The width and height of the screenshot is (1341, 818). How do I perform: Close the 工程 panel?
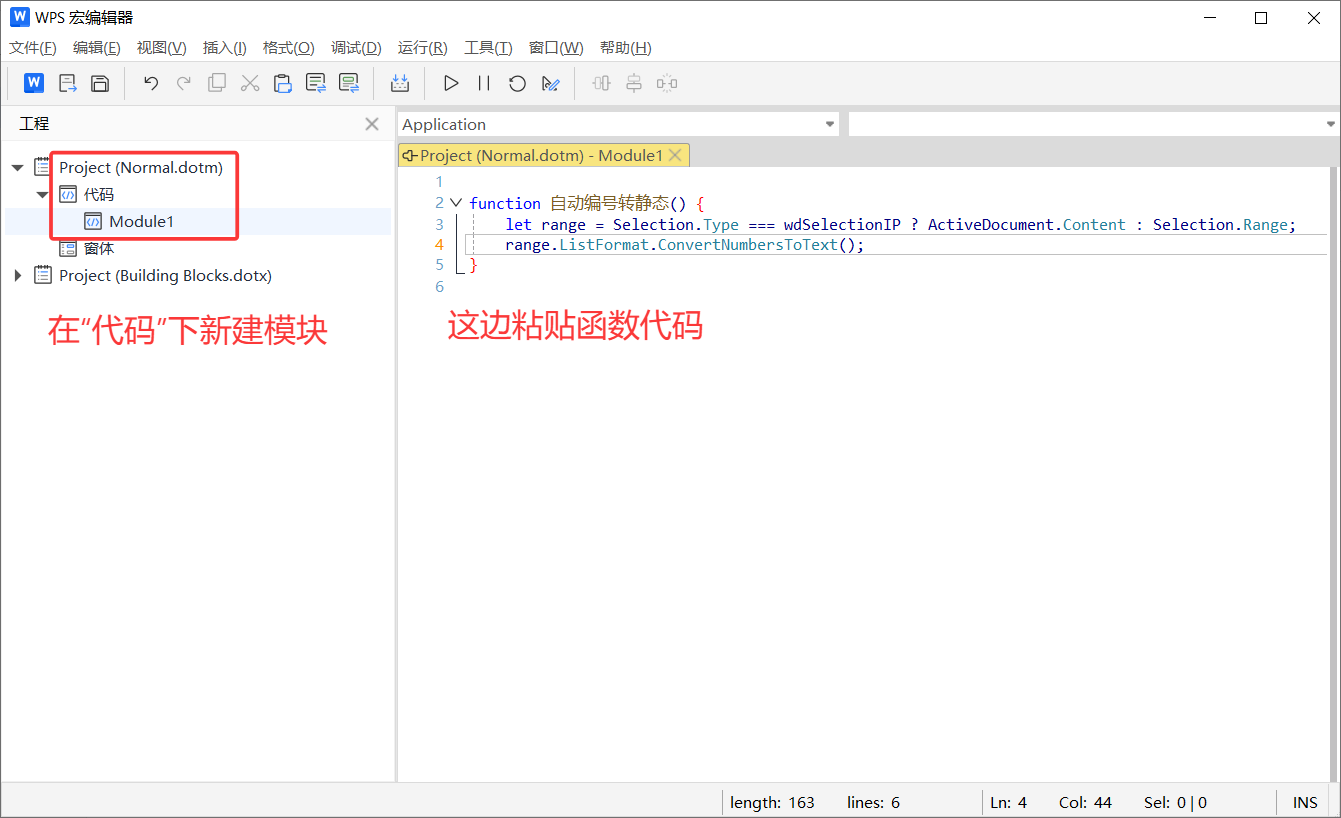point(372,124)
